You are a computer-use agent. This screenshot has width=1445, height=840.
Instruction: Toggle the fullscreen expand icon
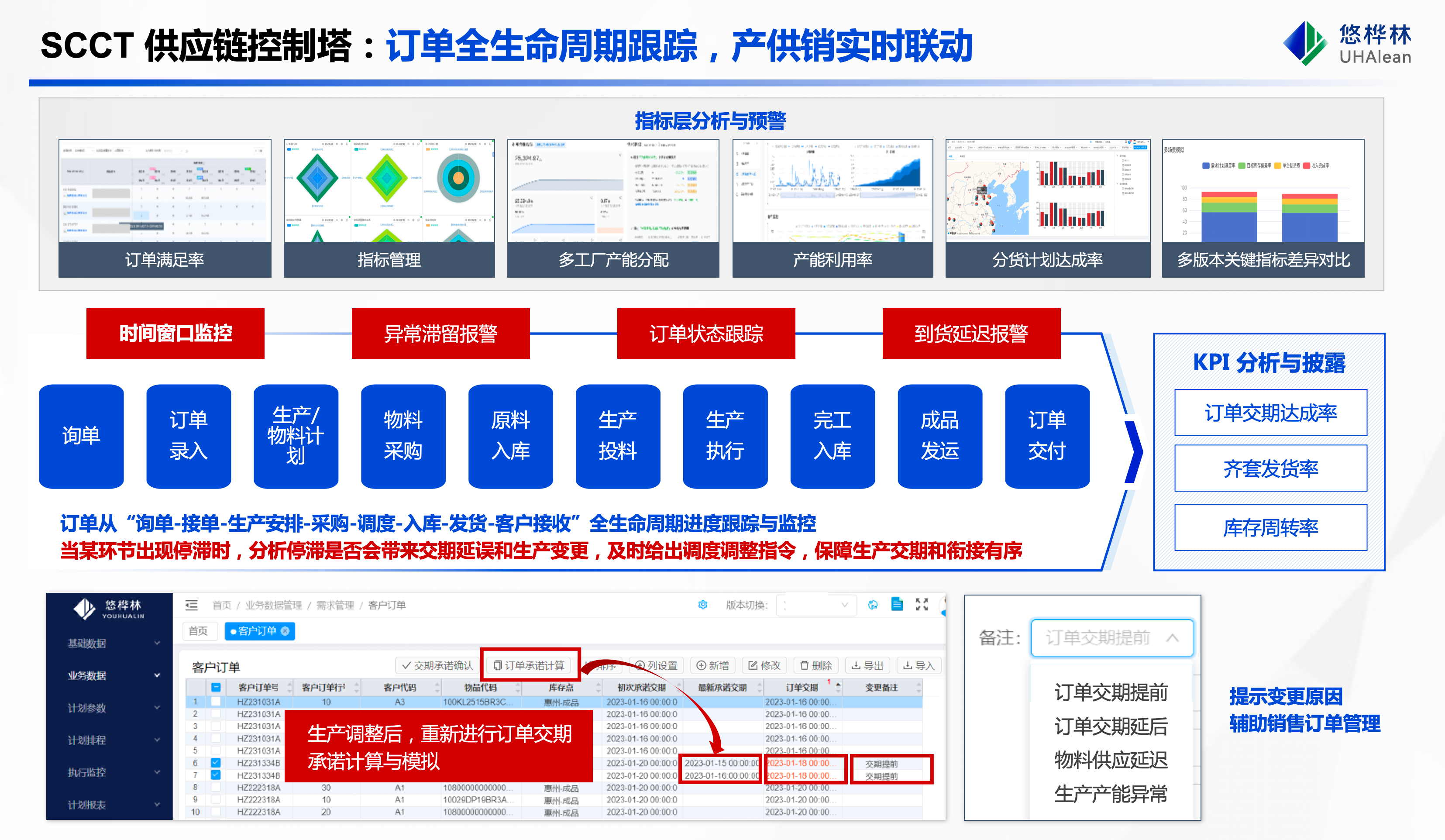(x=922, y=604)
